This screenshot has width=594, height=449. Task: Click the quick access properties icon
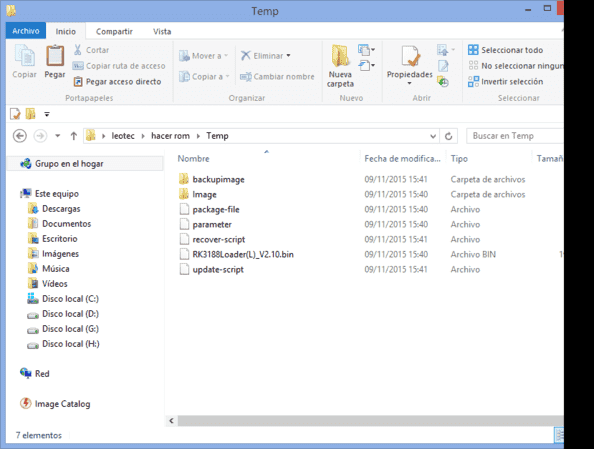coord(15,114)
